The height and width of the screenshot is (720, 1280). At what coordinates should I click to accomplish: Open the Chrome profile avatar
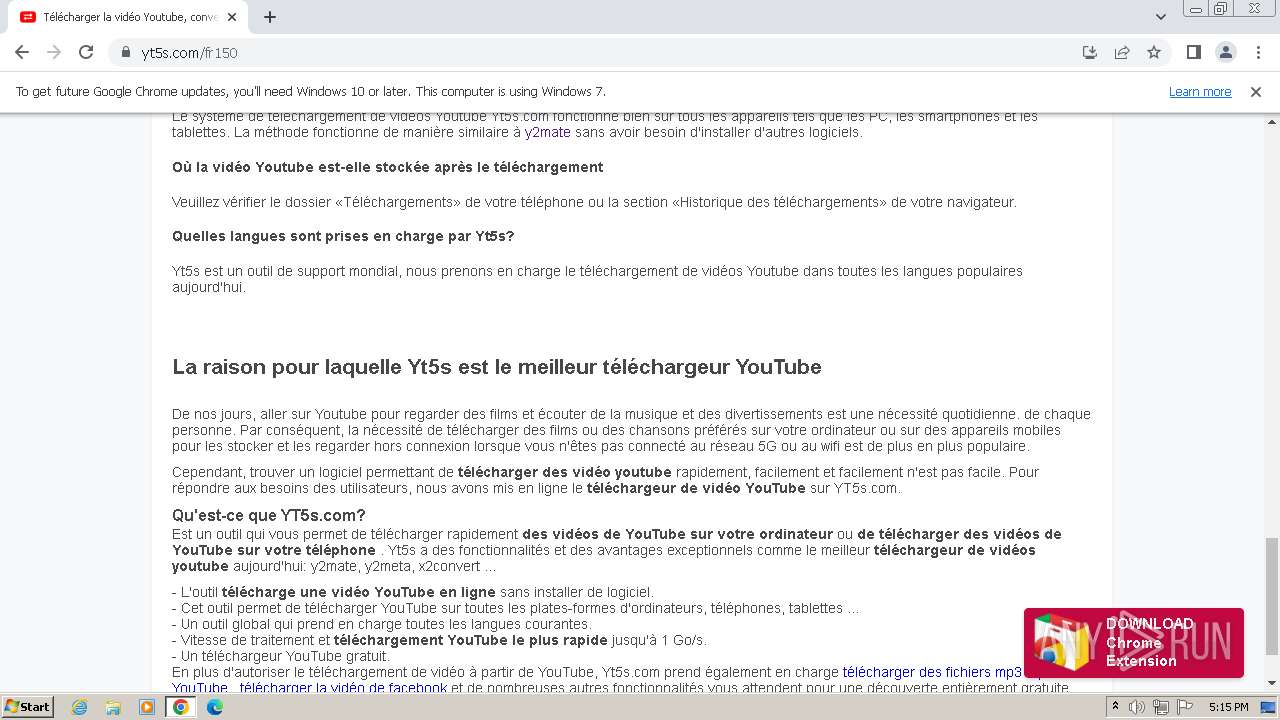1225,52
